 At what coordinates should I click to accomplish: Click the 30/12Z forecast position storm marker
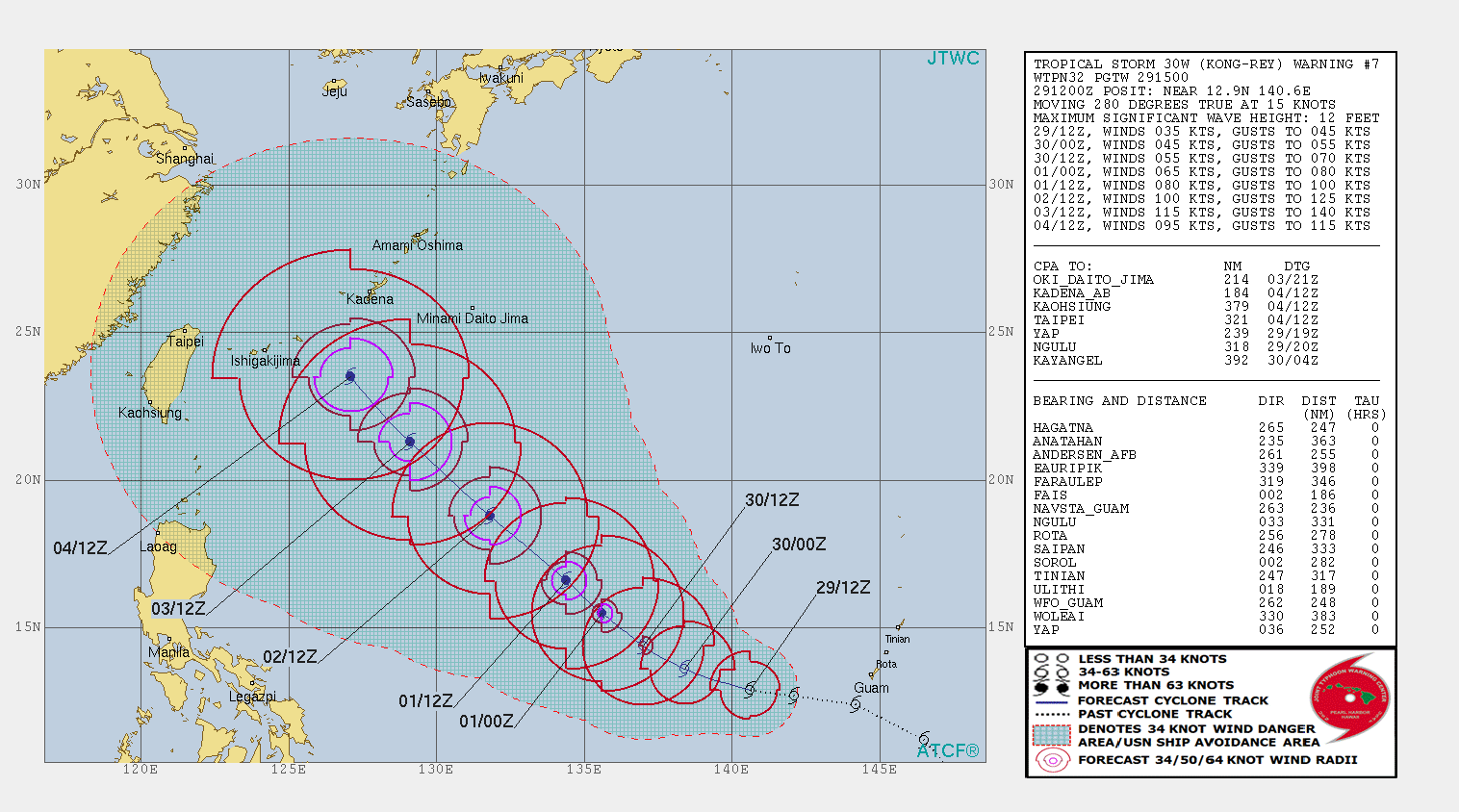coord(646,646)
